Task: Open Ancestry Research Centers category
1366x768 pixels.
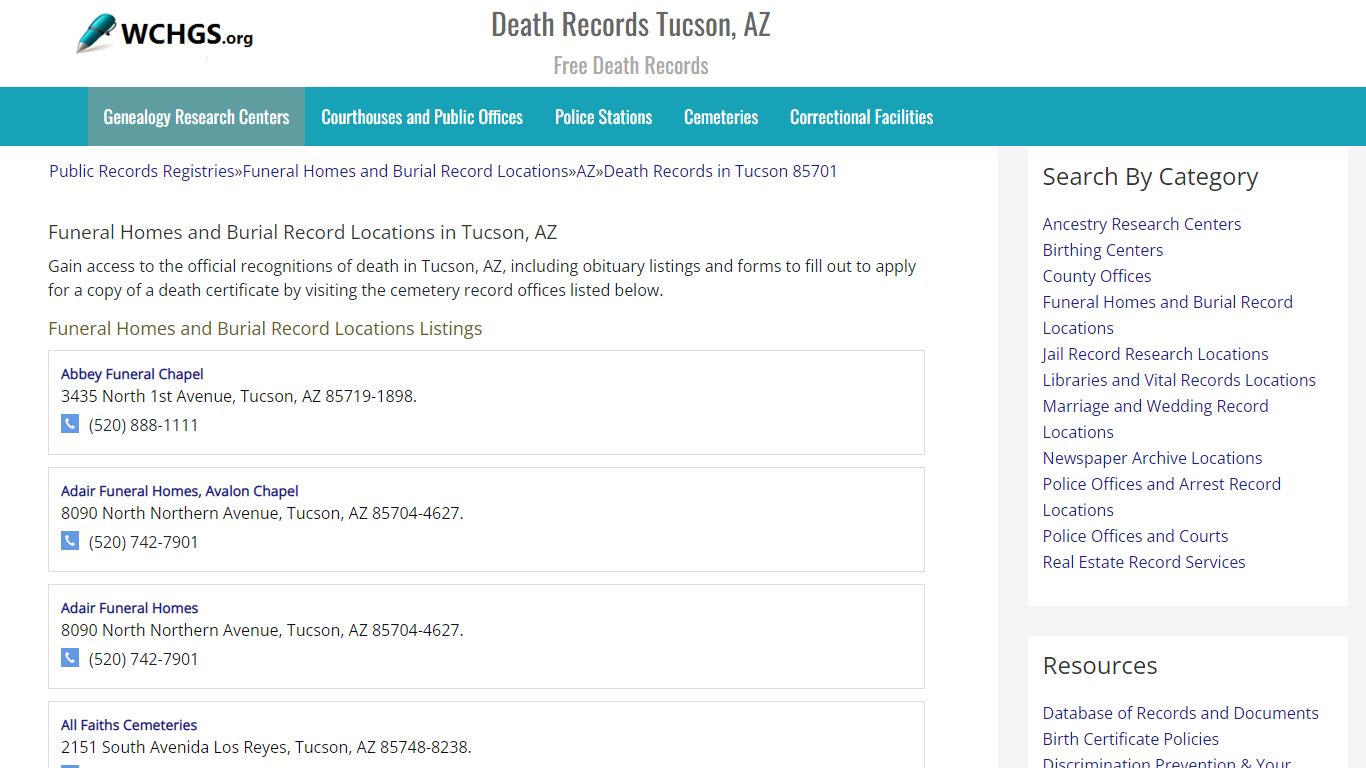Action: click(1142, 224)
